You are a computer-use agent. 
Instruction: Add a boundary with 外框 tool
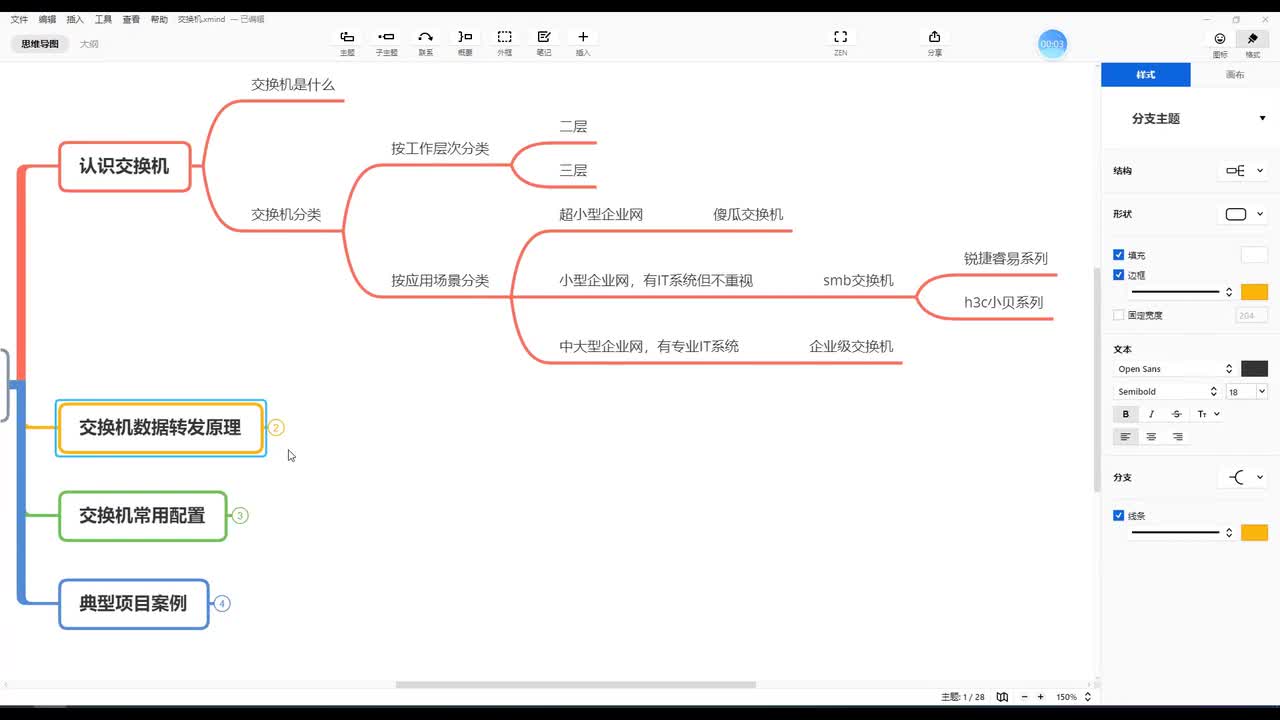[x=505, y=41]
